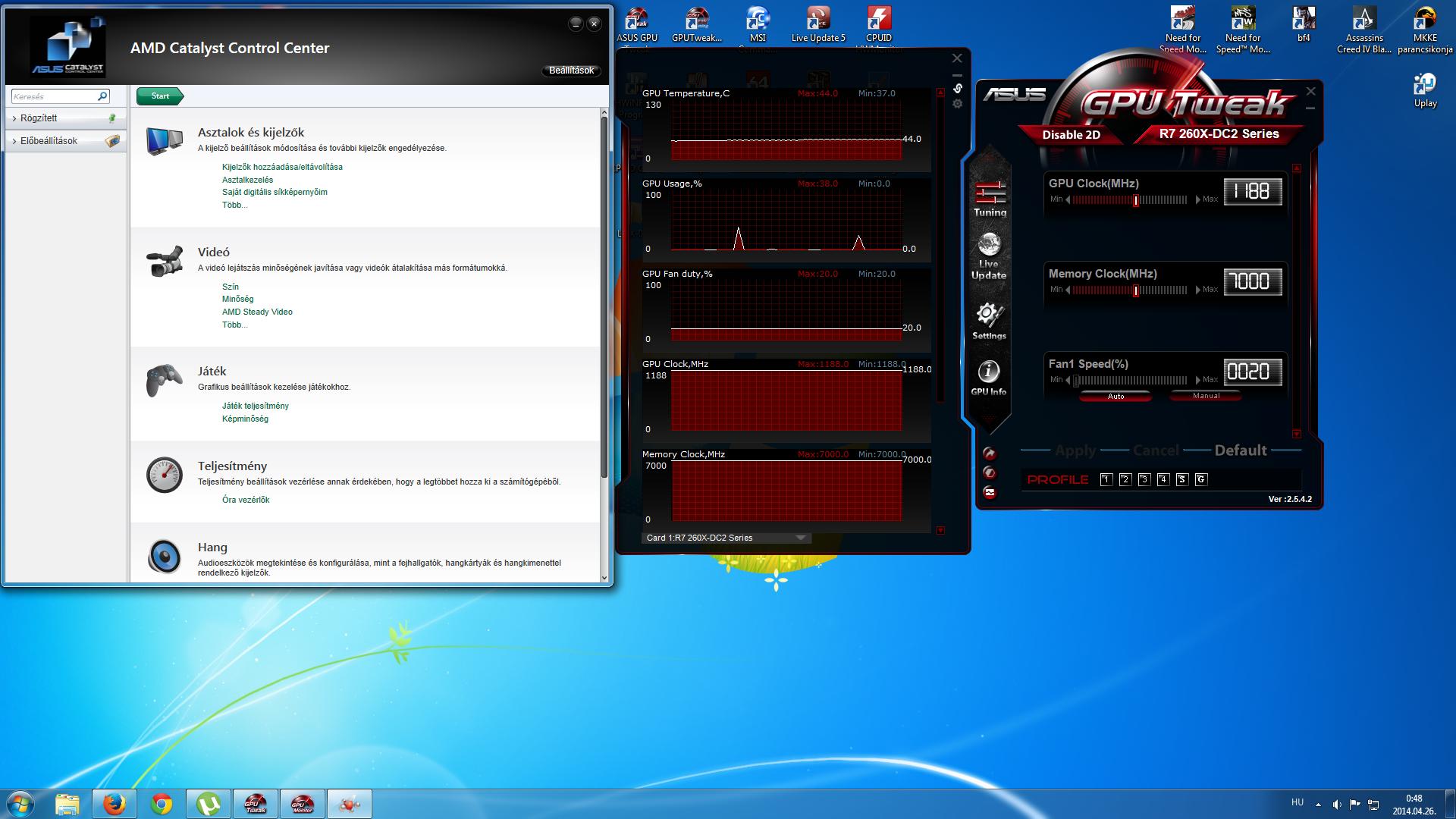The height and width of the screenshot is (819, 1456).
Task: Show hidden system tray icons
Action: coord(1318,805)
